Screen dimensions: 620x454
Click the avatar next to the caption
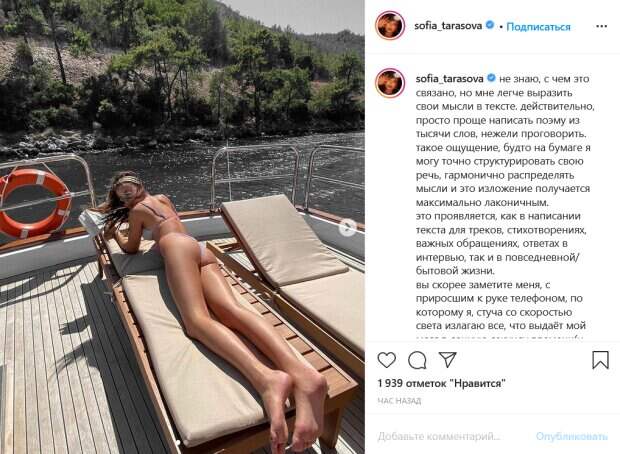click(389, 83)
